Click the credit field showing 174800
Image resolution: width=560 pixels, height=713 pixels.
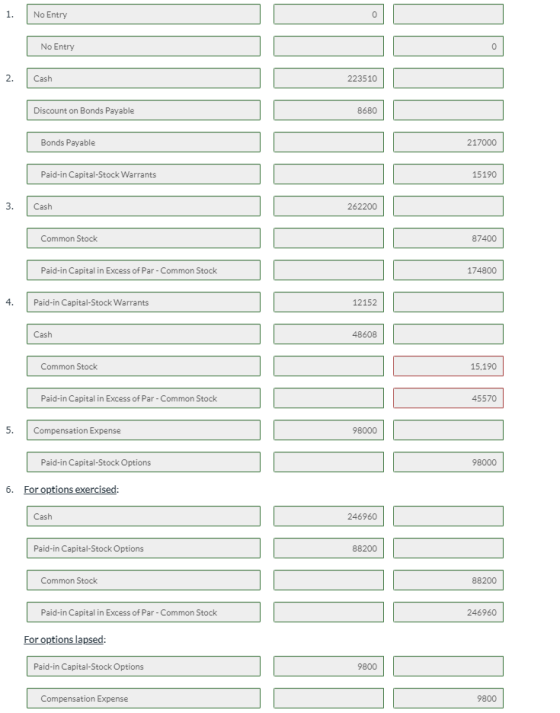(448, 271)
